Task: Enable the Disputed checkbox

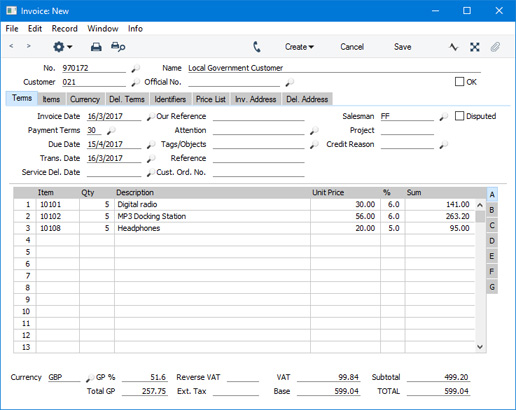Action: (459, 116)
